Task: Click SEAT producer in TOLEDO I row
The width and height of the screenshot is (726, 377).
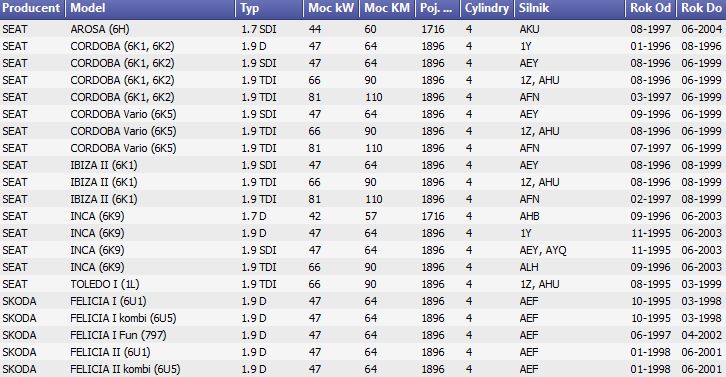Action: [x=15, y=284]
